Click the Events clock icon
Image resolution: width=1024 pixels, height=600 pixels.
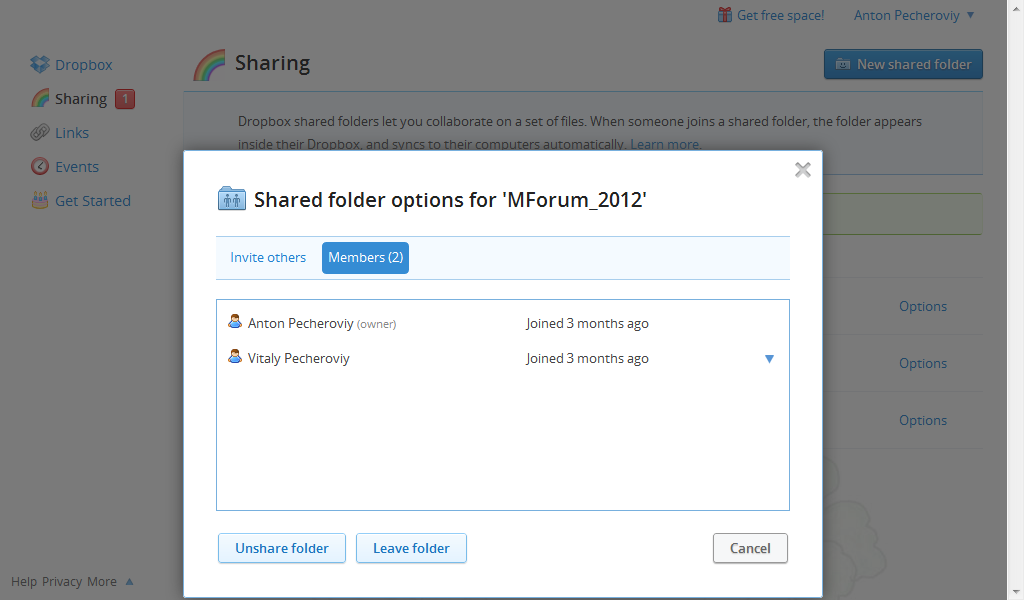40,167
